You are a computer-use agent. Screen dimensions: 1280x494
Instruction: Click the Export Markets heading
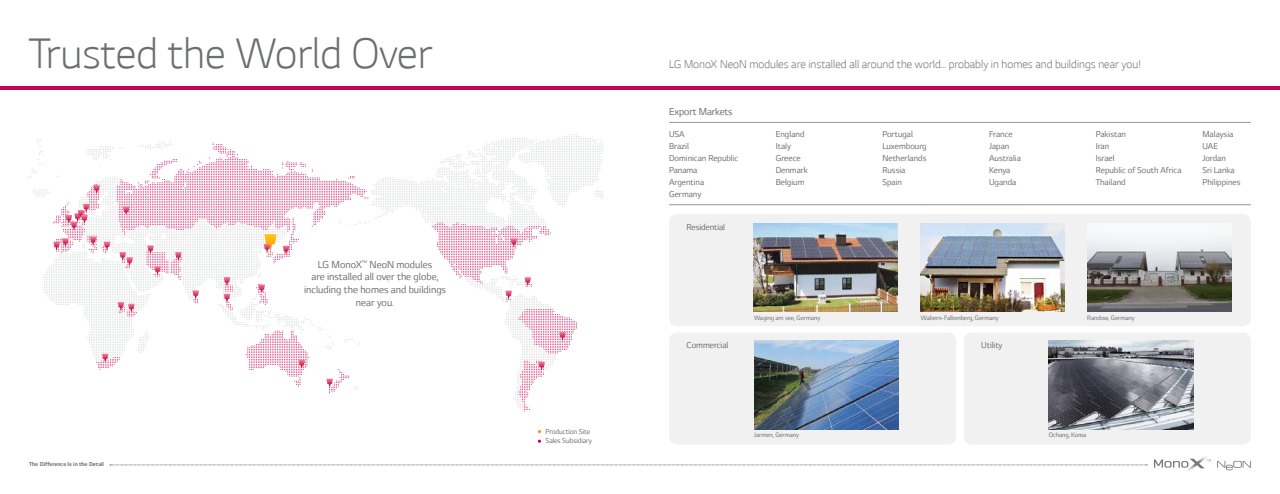[x=700, y=112]
